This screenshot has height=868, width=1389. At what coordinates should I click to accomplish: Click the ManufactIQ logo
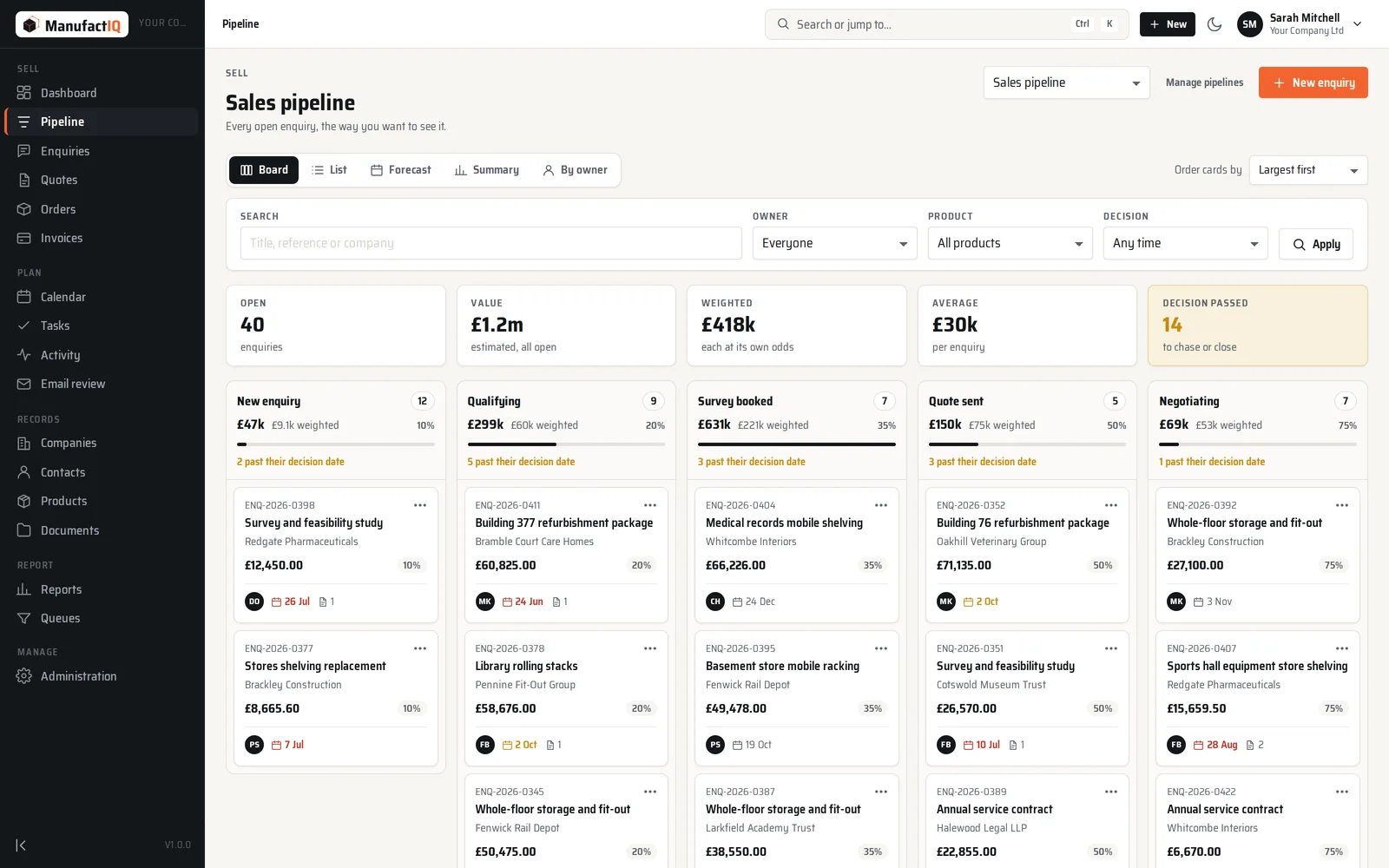[72, 24]
